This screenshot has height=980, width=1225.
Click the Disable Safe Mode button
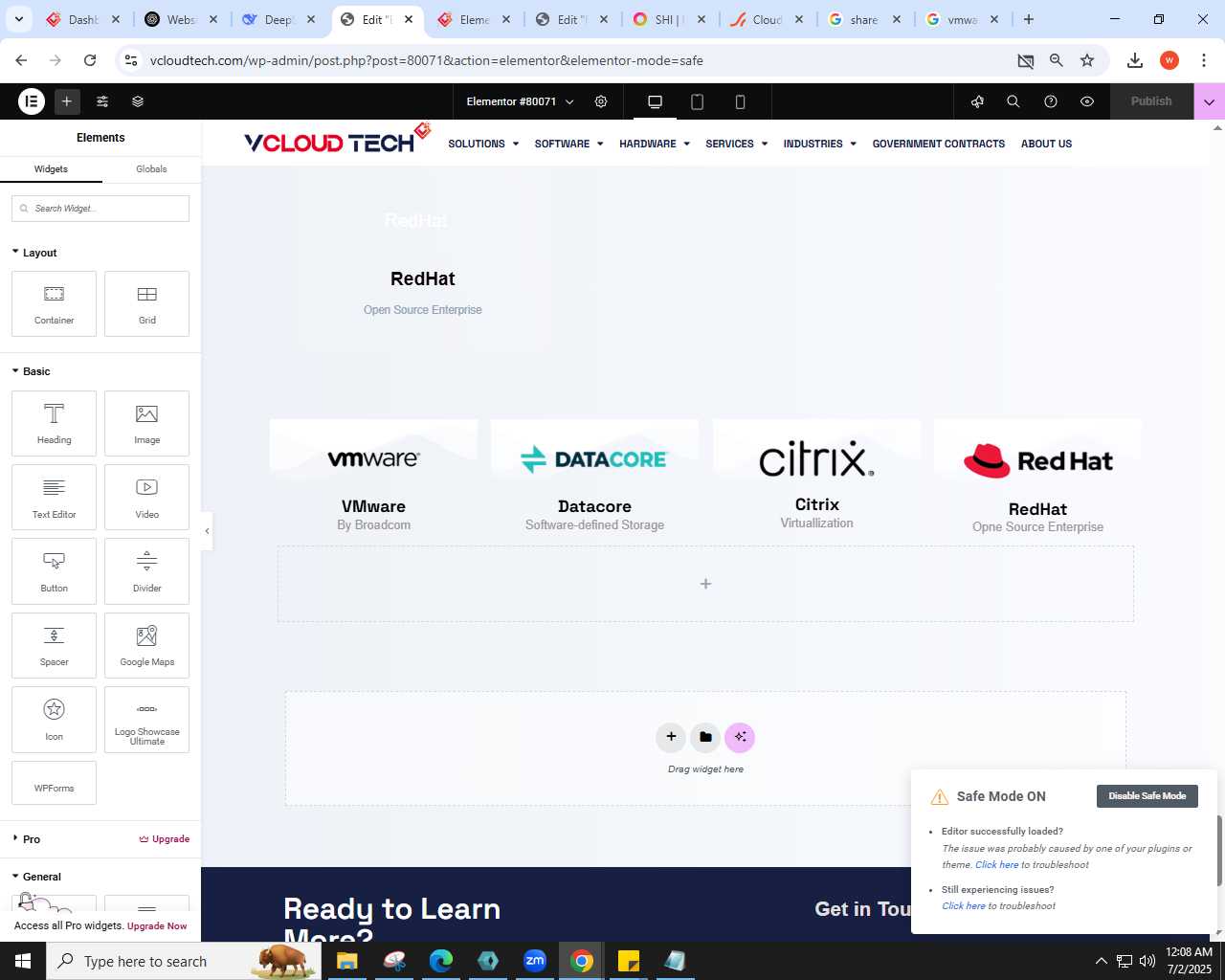point(1147,796)
